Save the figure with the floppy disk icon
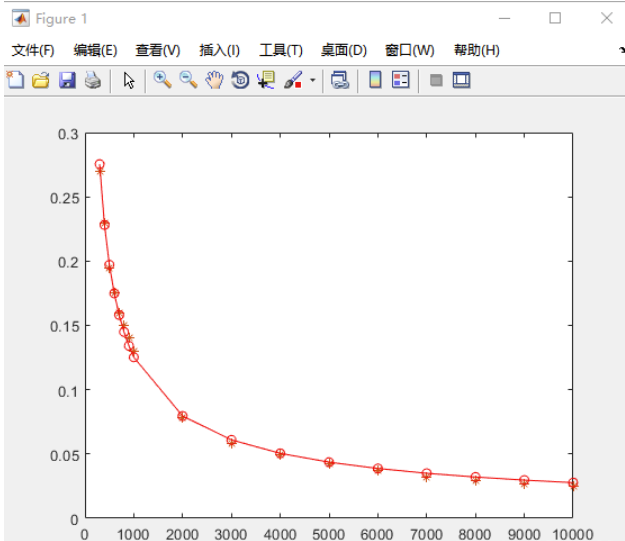This screenshot has width=625, height=541. pyautogui.click(x=67, y=80)
